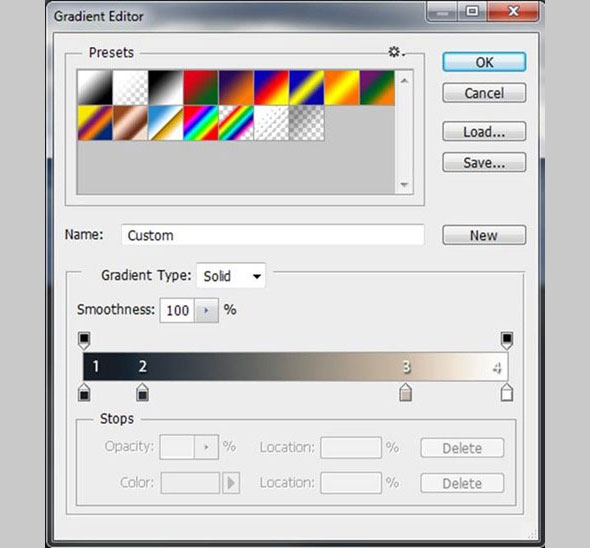
Task: Select the transparent stripes preset
Action: [x=271, y=123]
